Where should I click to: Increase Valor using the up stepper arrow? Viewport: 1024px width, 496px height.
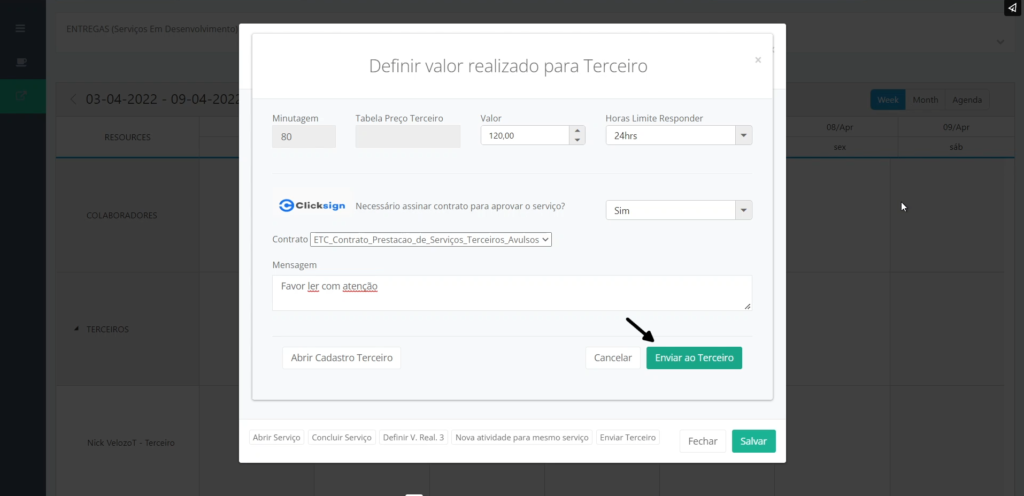tap(577, 130)
